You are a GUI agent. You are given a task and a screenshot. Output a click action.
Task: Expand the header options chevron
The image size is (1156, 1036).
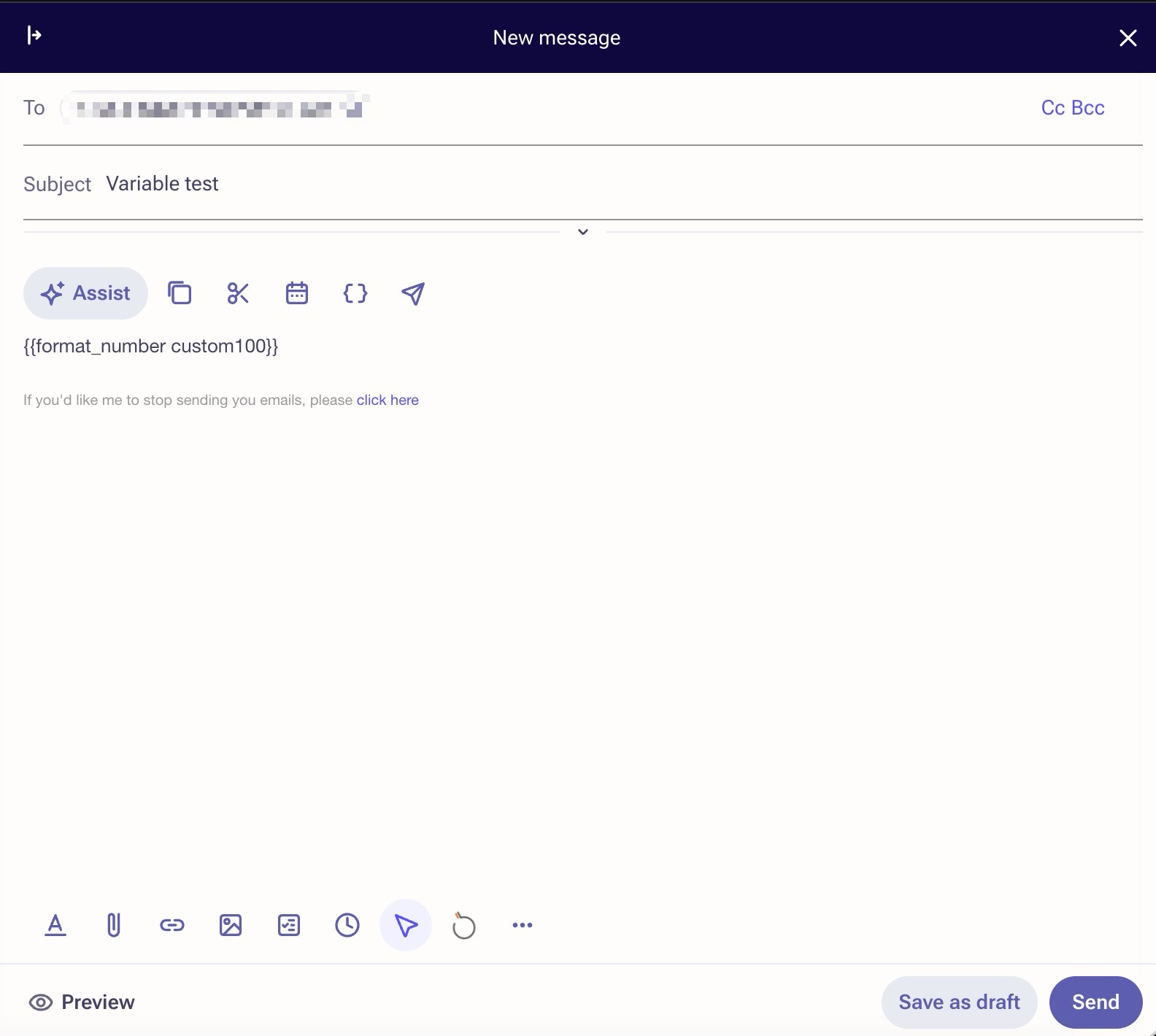(x=583, y=232)
